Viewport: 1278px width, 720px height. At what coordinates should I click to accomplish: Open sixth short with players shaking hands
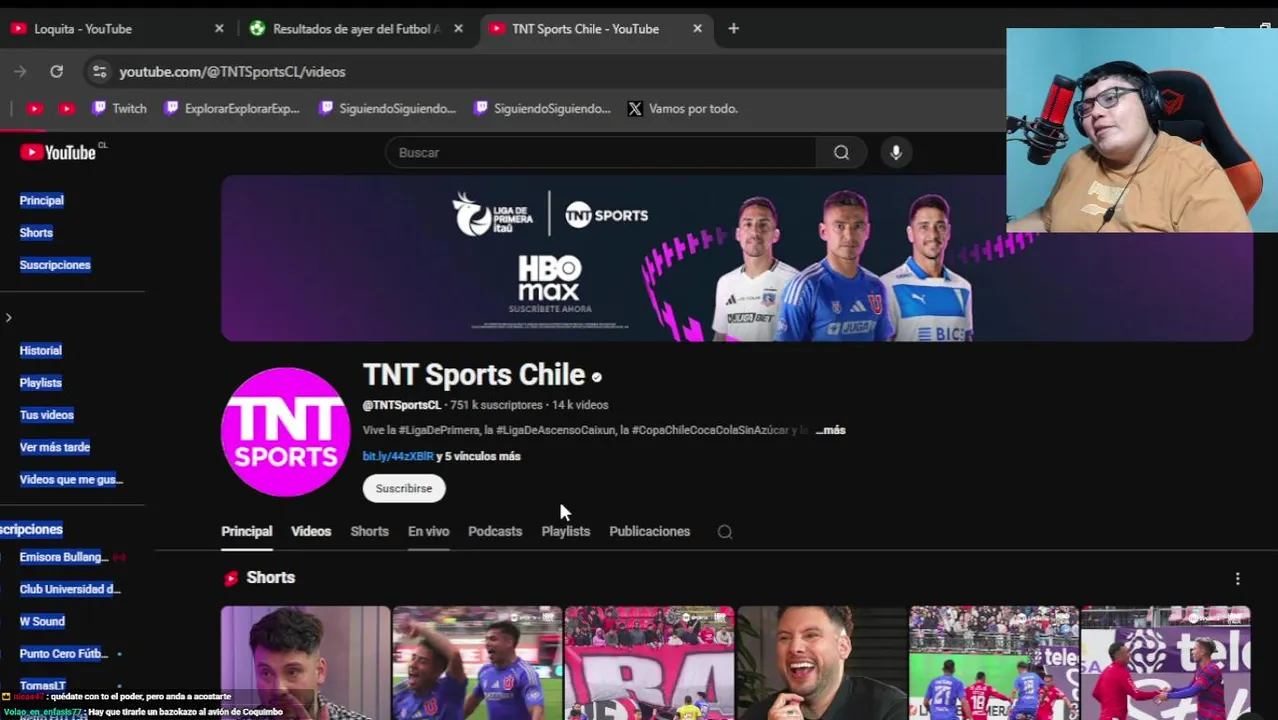pos(1165,662)
